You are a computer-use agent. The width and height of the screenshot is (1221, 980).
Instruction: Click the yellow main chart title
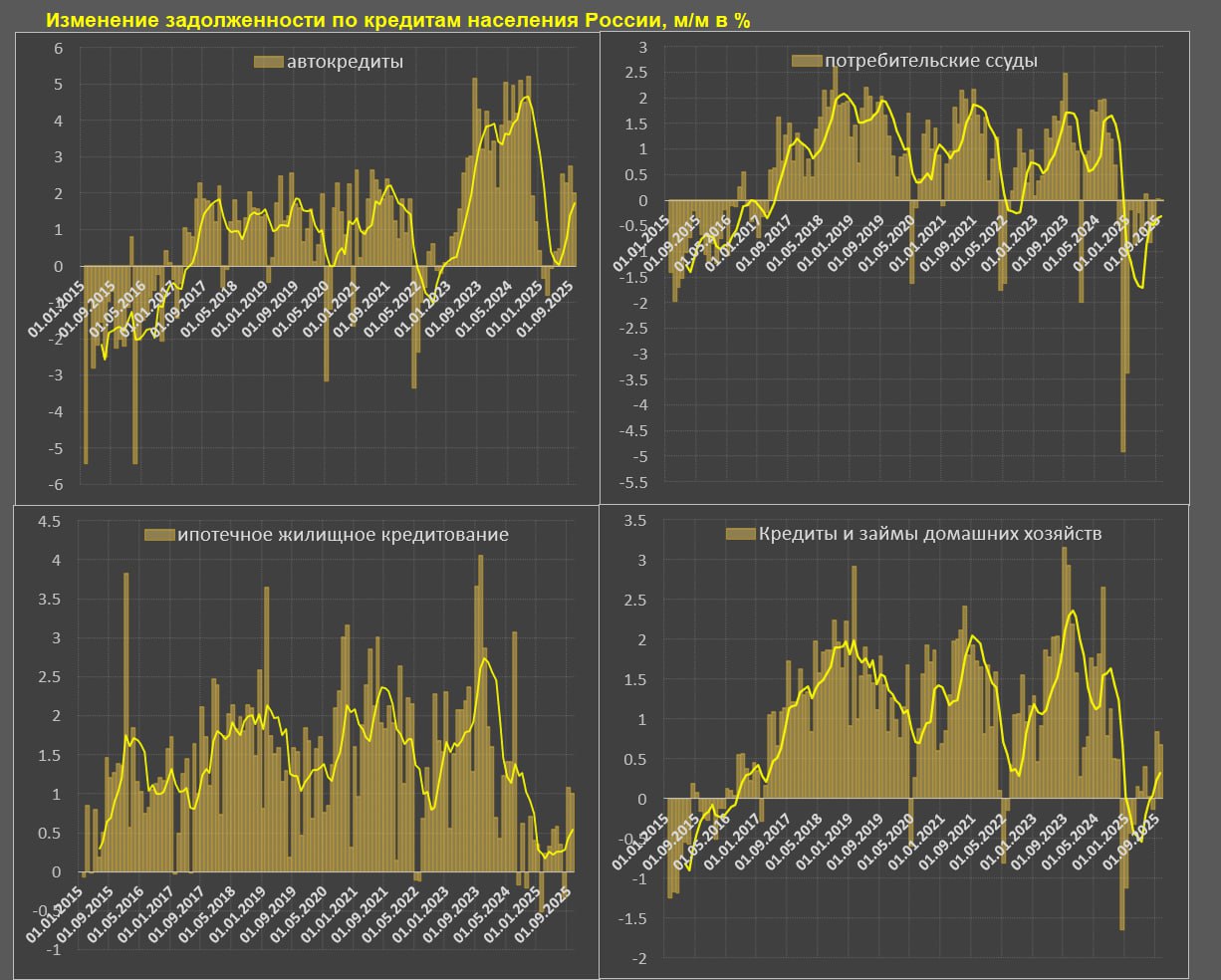point(398,20)
